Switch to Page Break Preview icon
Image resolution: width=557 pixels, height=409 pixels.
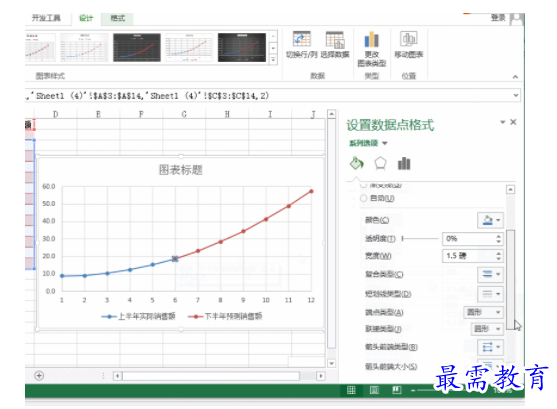(x=397, y=390)
